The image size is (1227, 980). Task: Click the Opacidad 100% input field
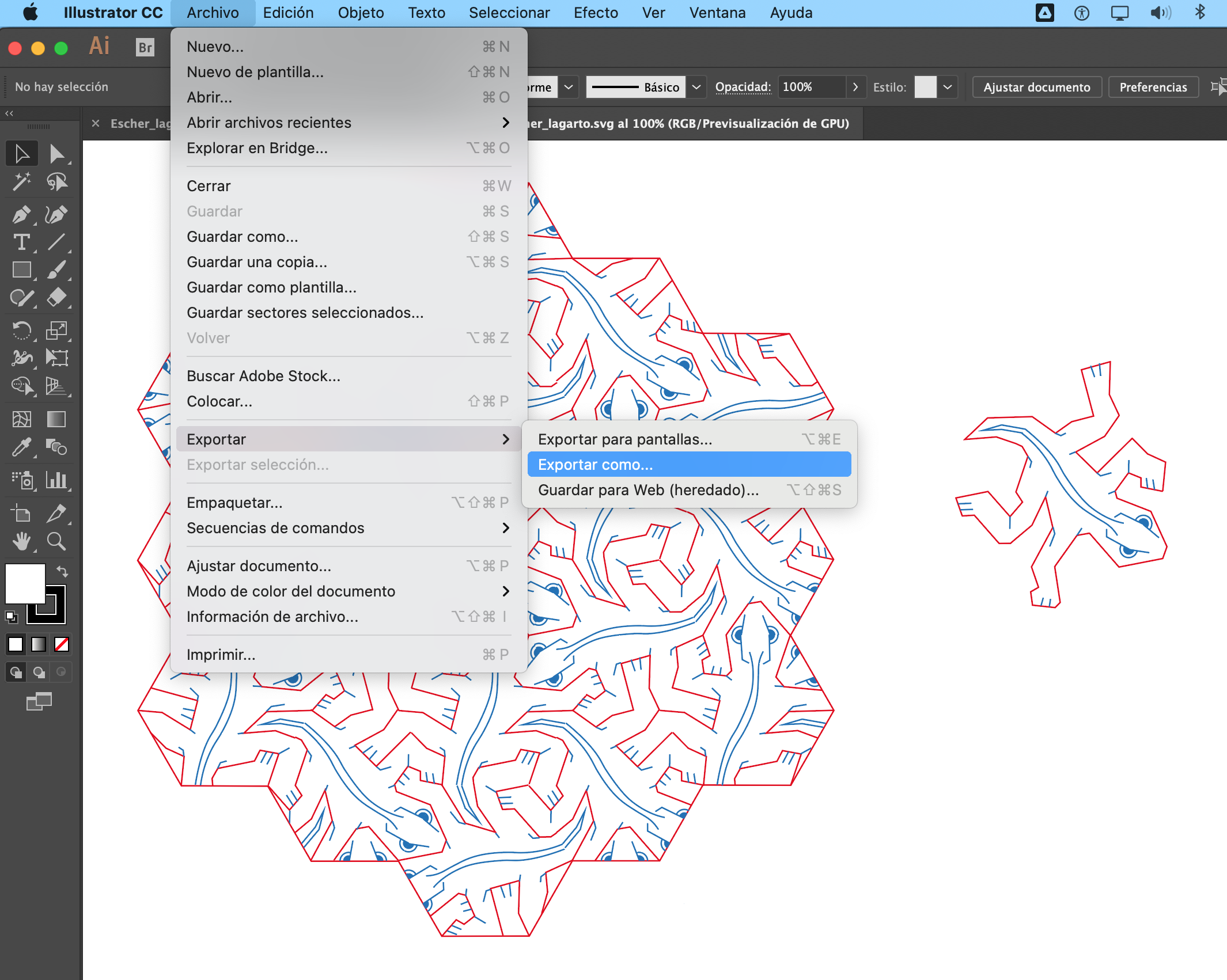pos(812,88)
